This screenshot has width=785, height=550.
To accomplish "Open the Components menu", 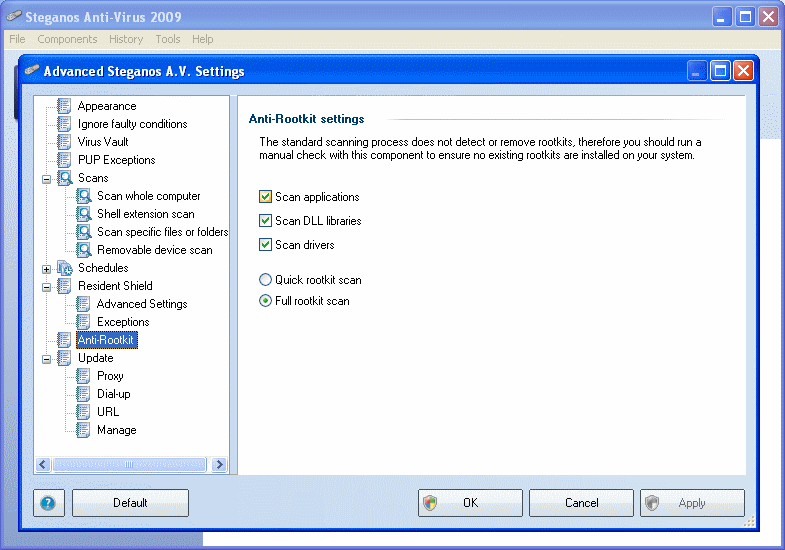I will click(67, 39).
